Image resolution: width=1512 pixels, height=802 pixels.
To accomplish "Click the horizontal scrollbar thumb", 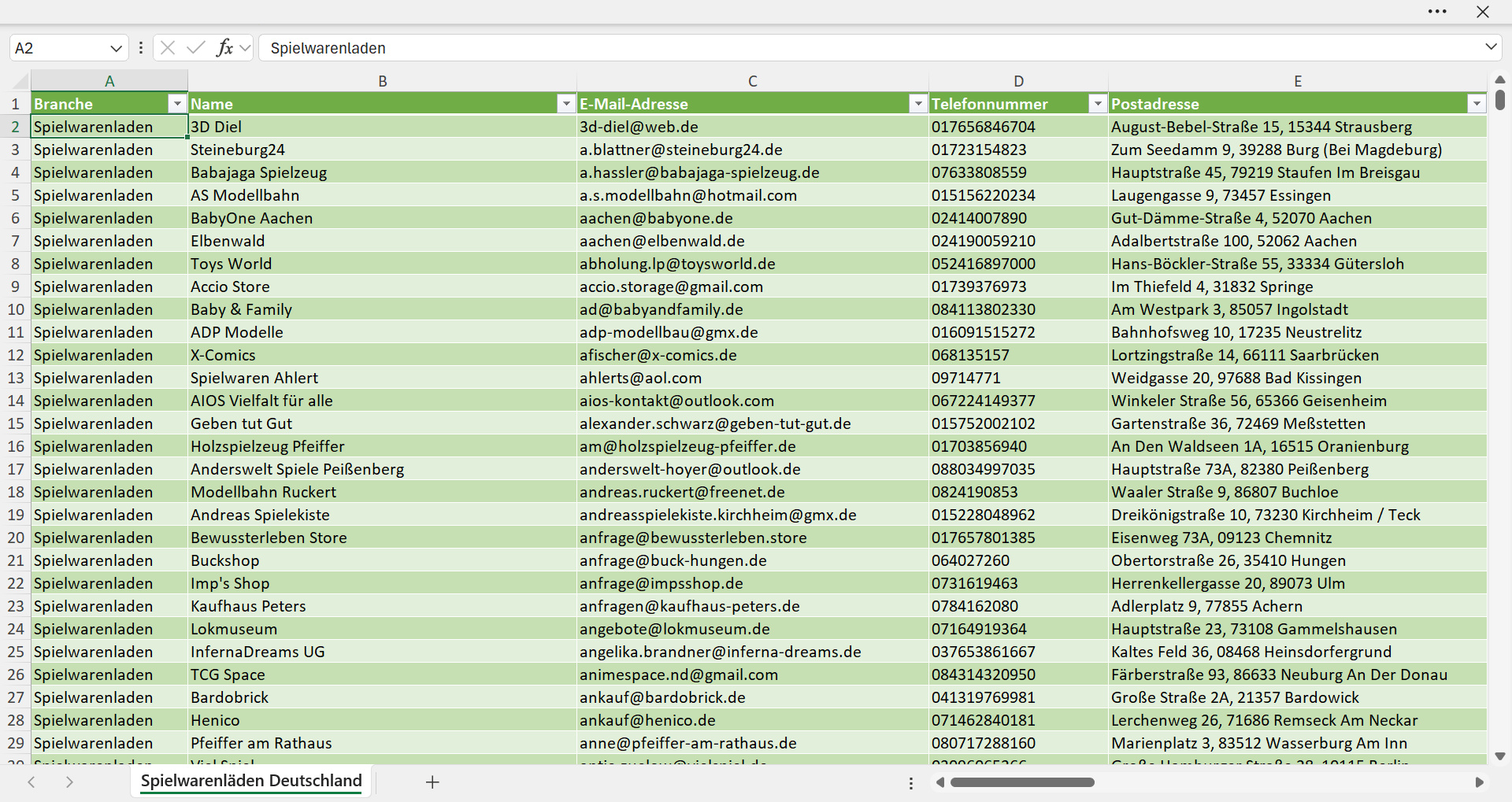I will tap(1022, 782).
